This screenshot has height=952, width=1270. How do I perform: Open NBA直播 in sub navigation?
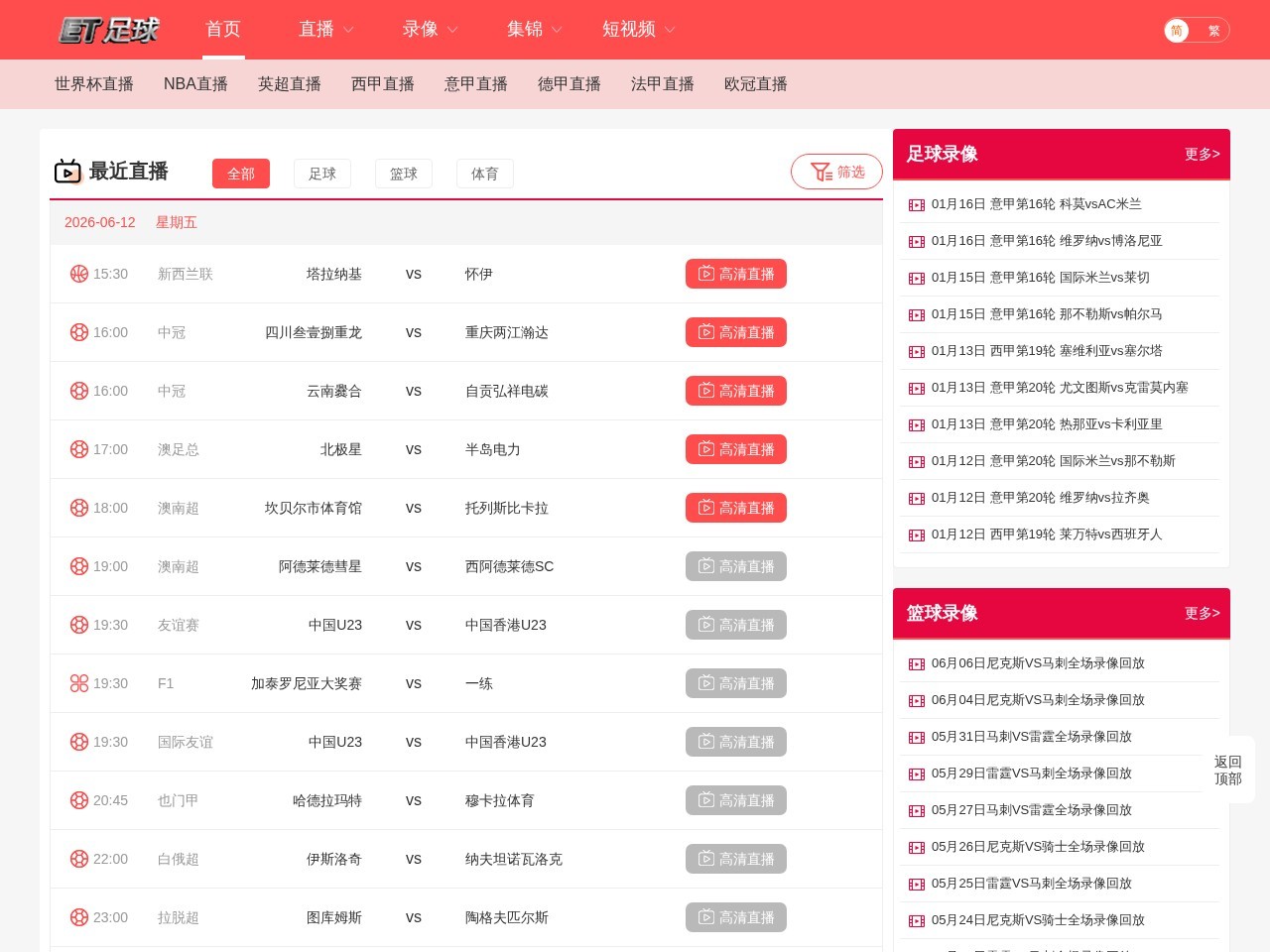(195, 84)
